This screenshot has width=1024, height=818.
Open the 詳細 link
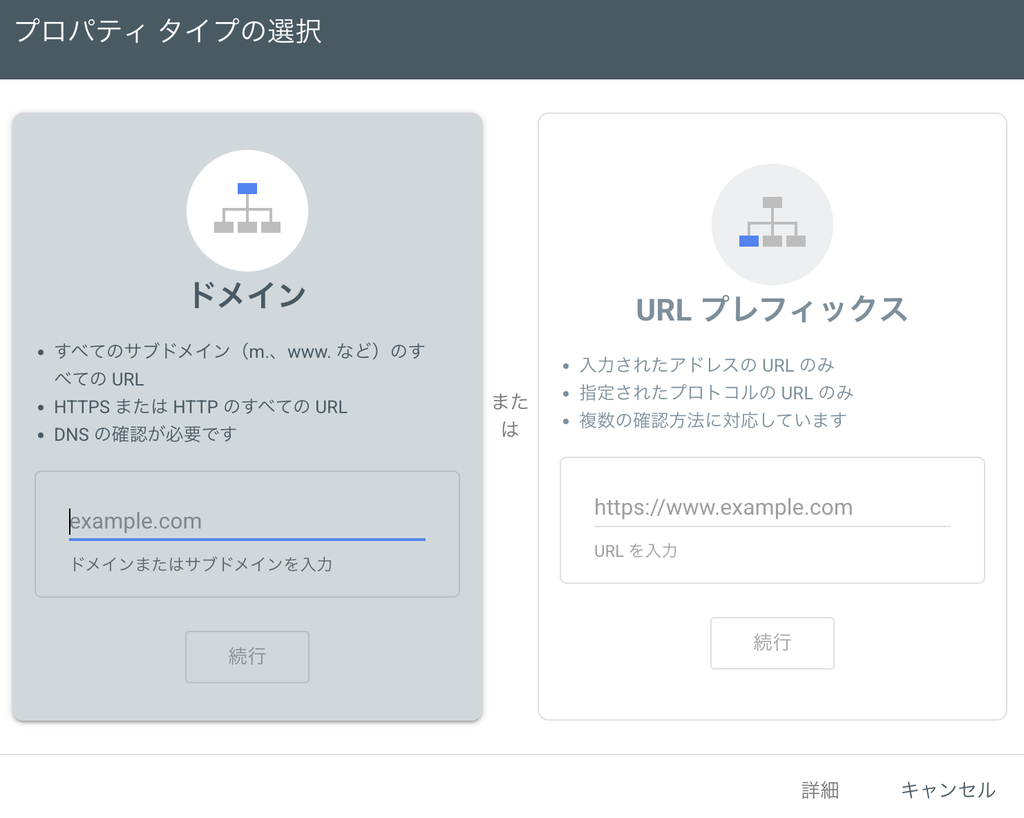[x=820, y=790]
